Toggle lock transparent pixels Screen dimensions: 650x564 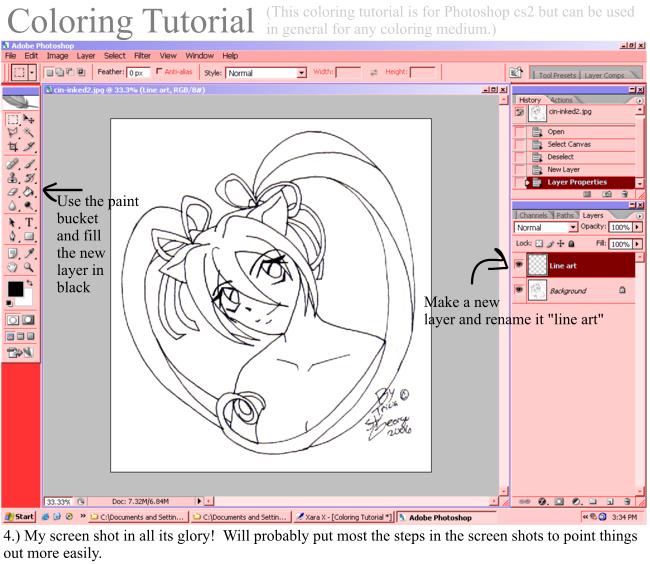539,244
